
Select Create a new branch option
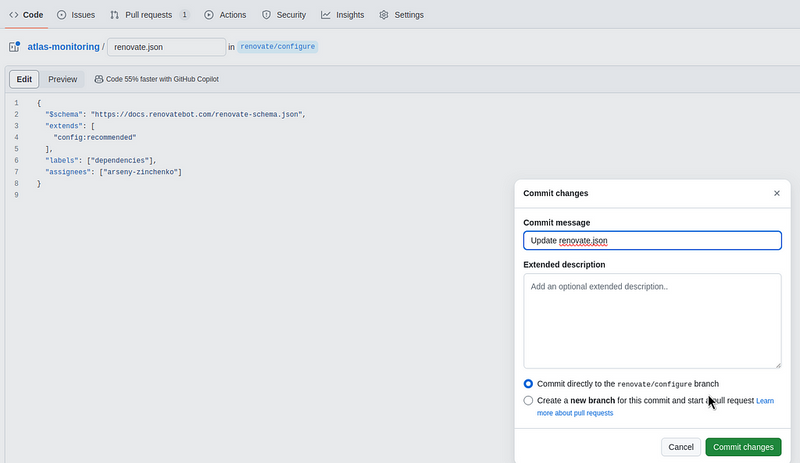tap(528, 401)
